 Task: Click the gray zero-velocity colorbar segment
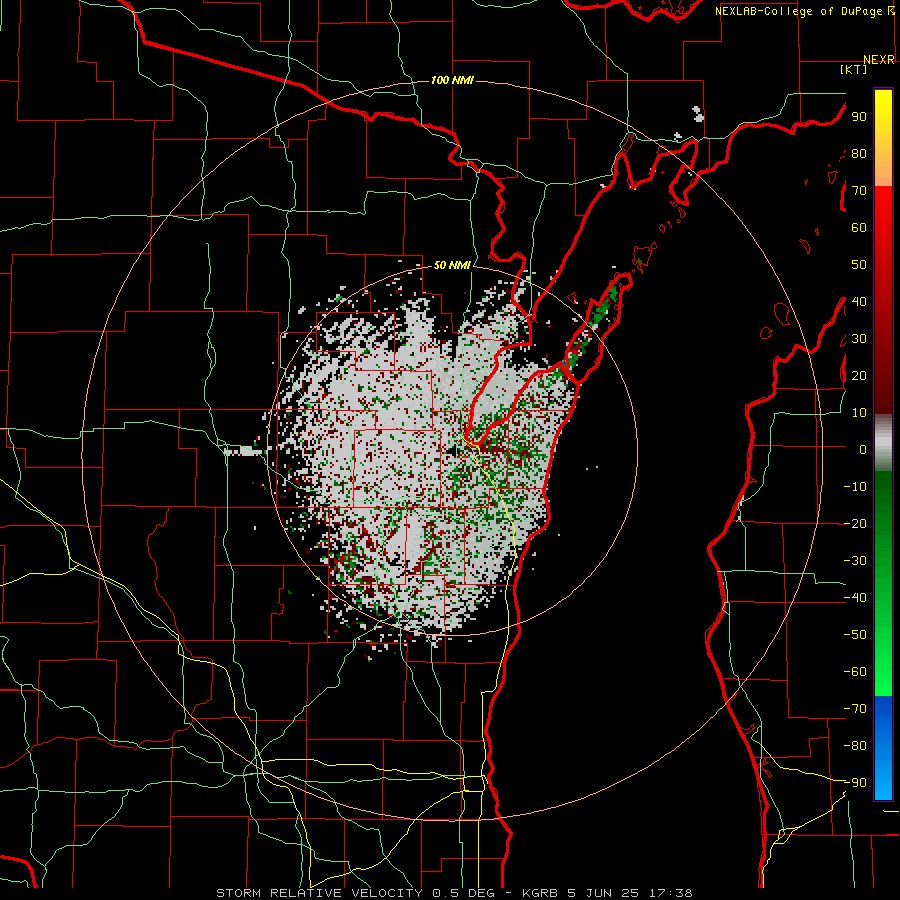pos(883,443)
